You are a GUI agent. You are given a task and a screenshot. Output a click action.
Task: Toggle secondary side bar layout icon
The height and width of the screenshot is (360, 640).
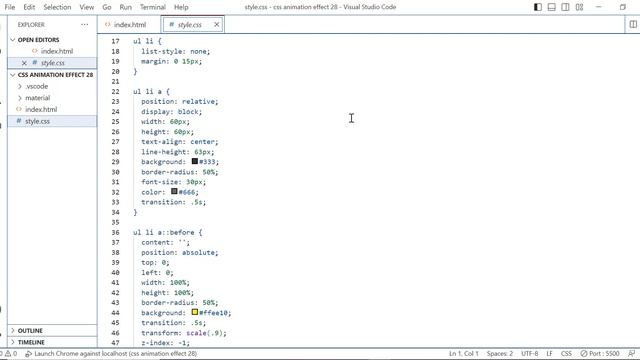point(565,7)
